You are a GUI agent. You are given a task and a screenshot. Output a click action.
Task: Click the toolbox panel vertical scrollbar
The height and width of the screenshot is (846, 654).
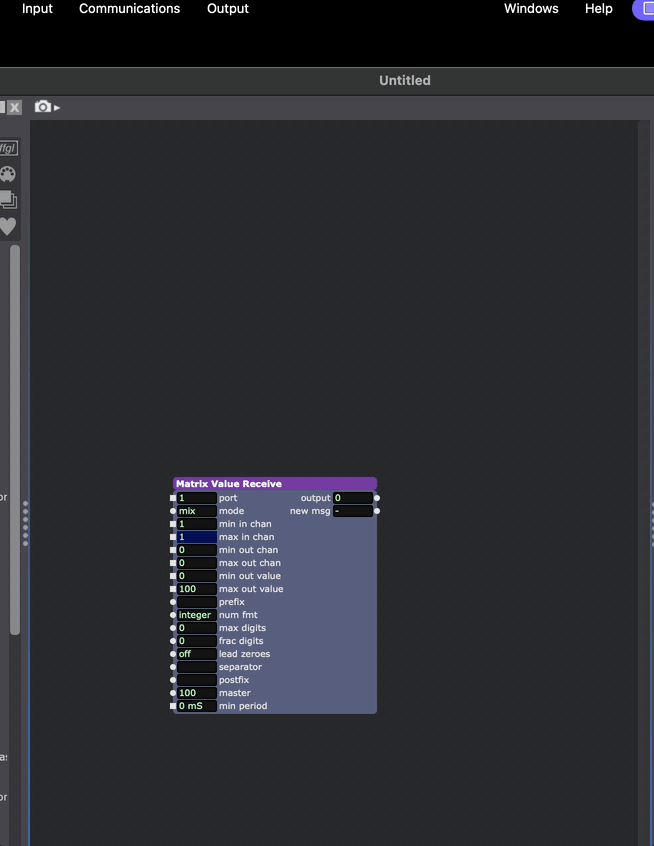click(15, 440)
